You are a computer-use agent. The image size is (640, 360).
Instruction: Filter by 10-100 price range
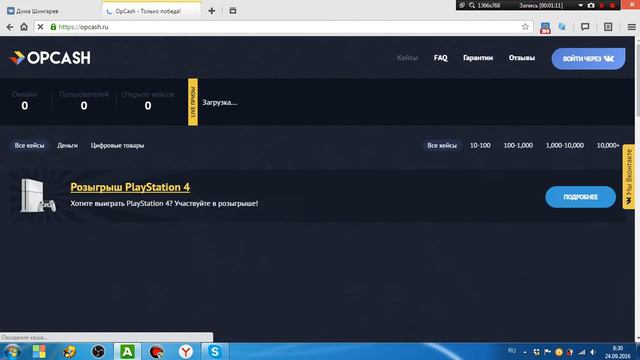click(480, 145)
